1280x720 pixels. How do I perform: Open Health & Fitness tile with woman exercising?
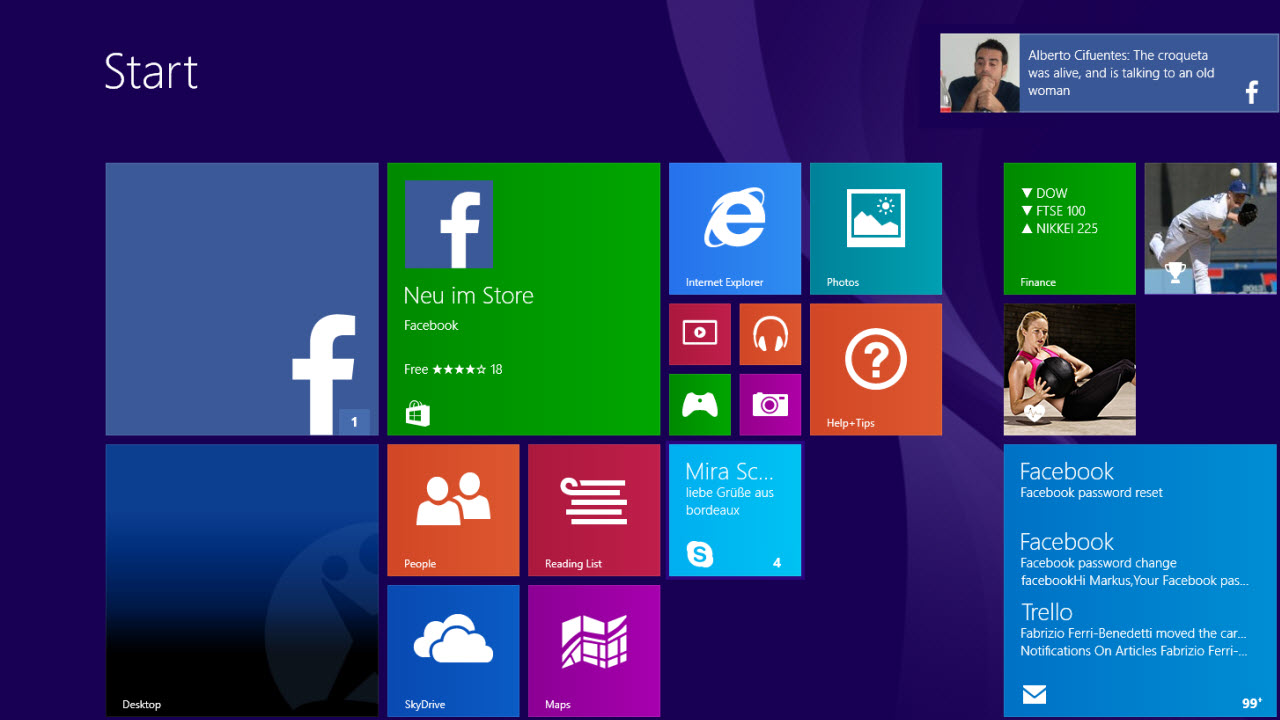[x=1070, y=370]
